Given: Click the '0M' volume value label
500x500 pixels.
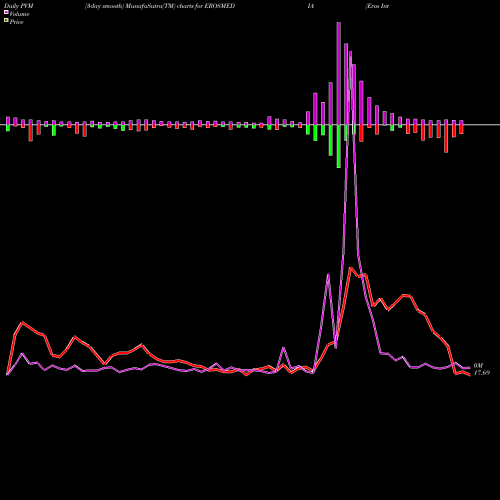Looking at the screenshot, I should [478, 366].
